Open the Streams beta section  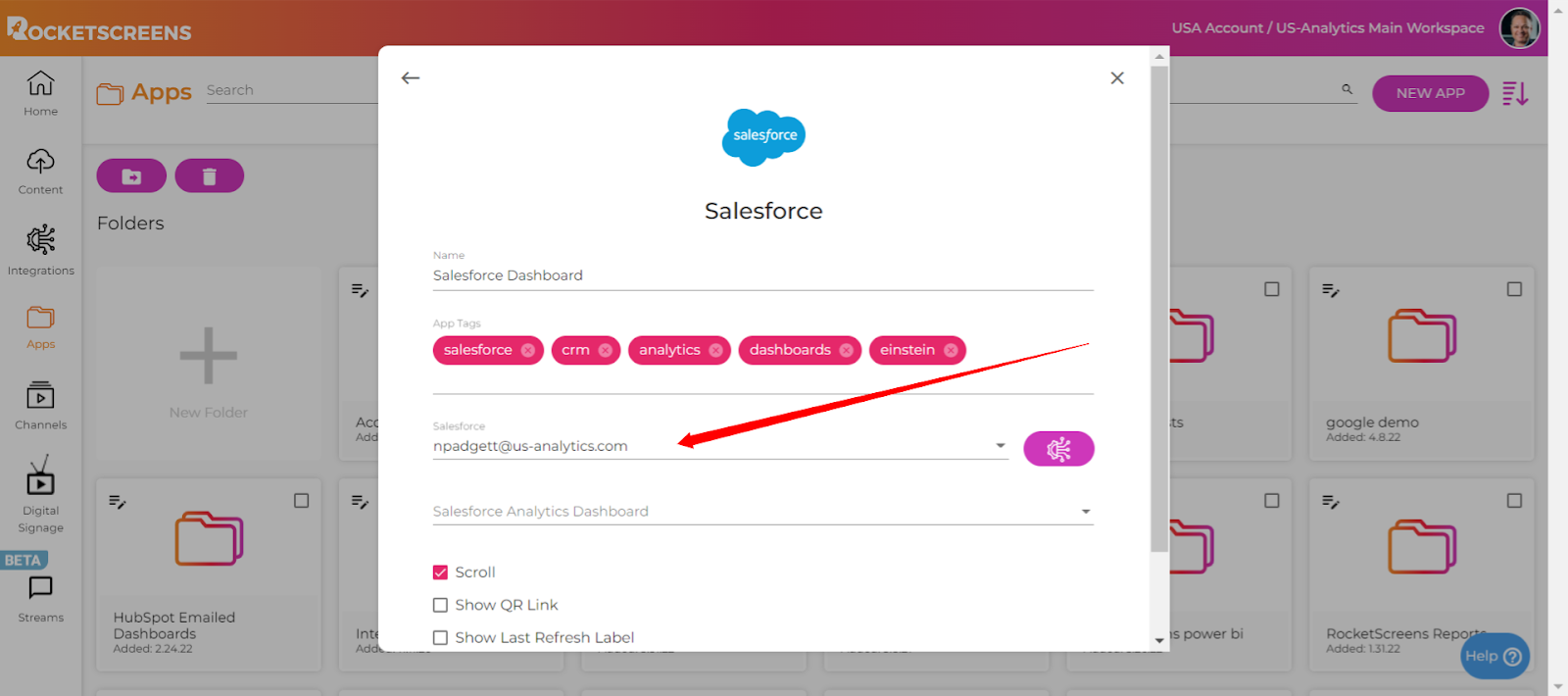tap(40, 600)
